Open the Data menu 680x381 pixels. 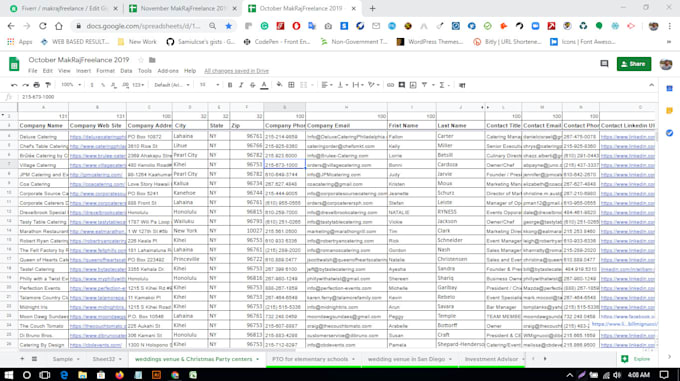[x=126, y=71]
